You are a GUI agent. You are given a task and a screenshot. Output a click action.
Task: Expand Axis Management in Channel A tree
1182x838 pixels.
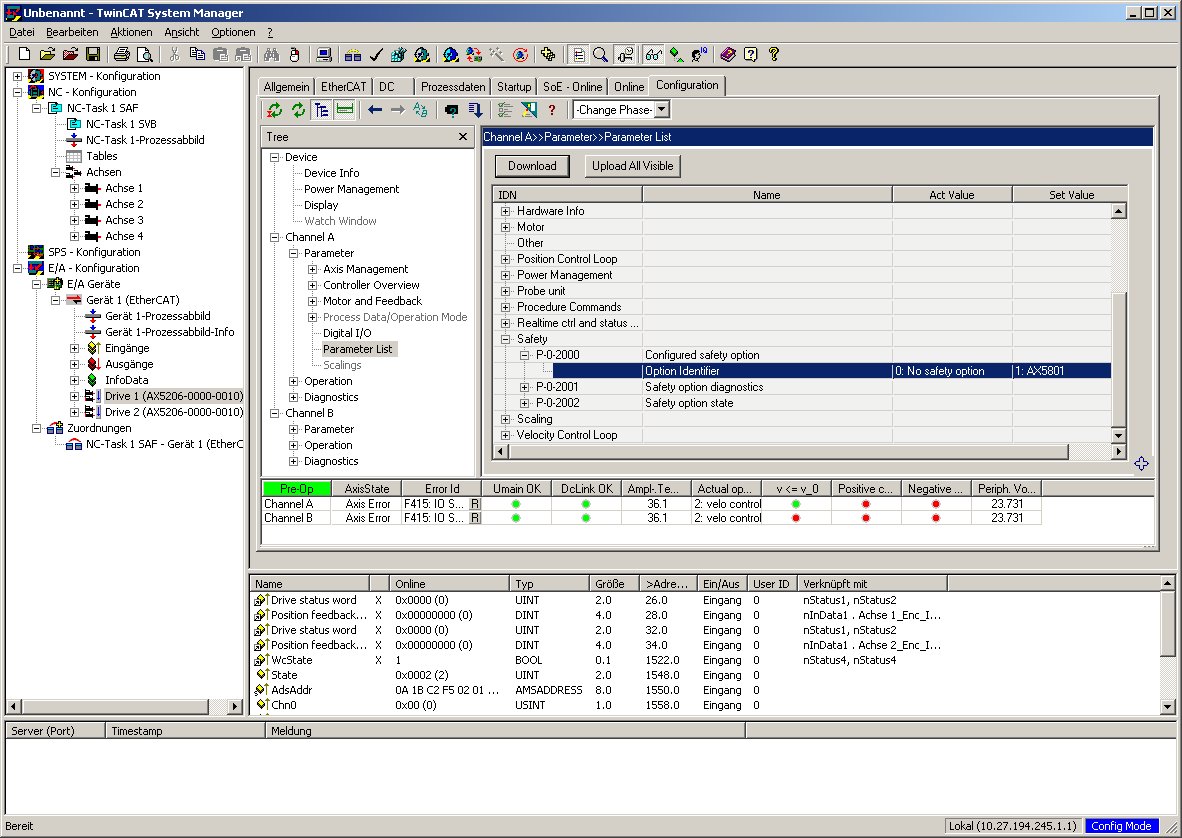pyautogui.click(x=312, y=269)
